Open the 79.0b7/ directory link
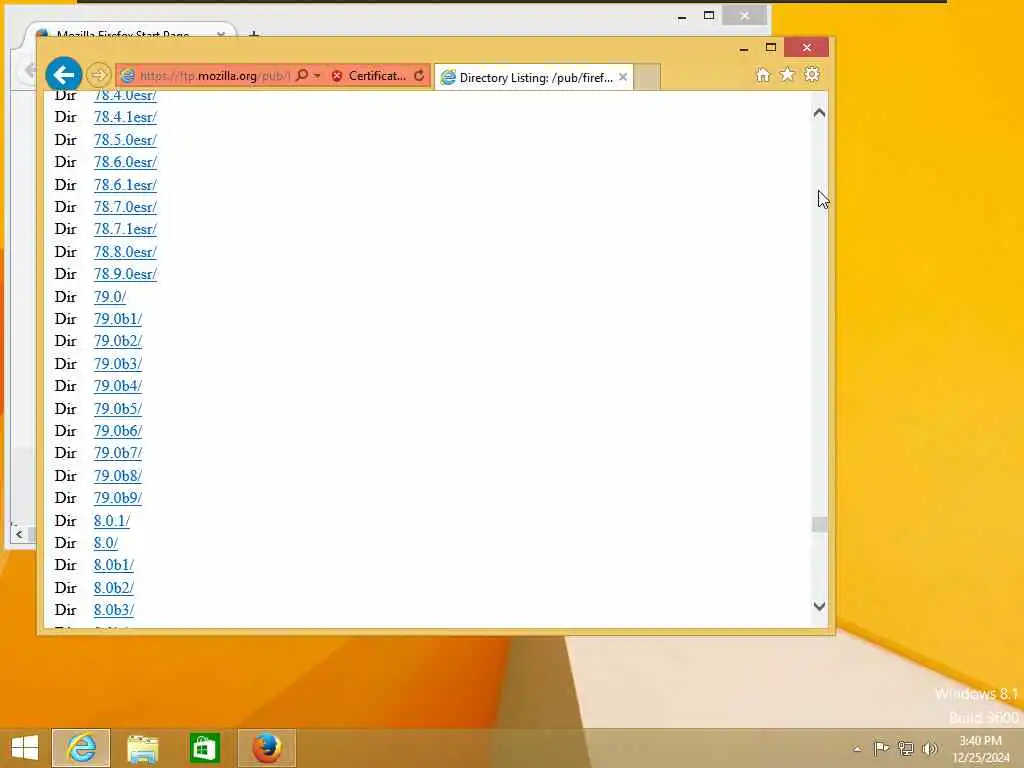 118,453
